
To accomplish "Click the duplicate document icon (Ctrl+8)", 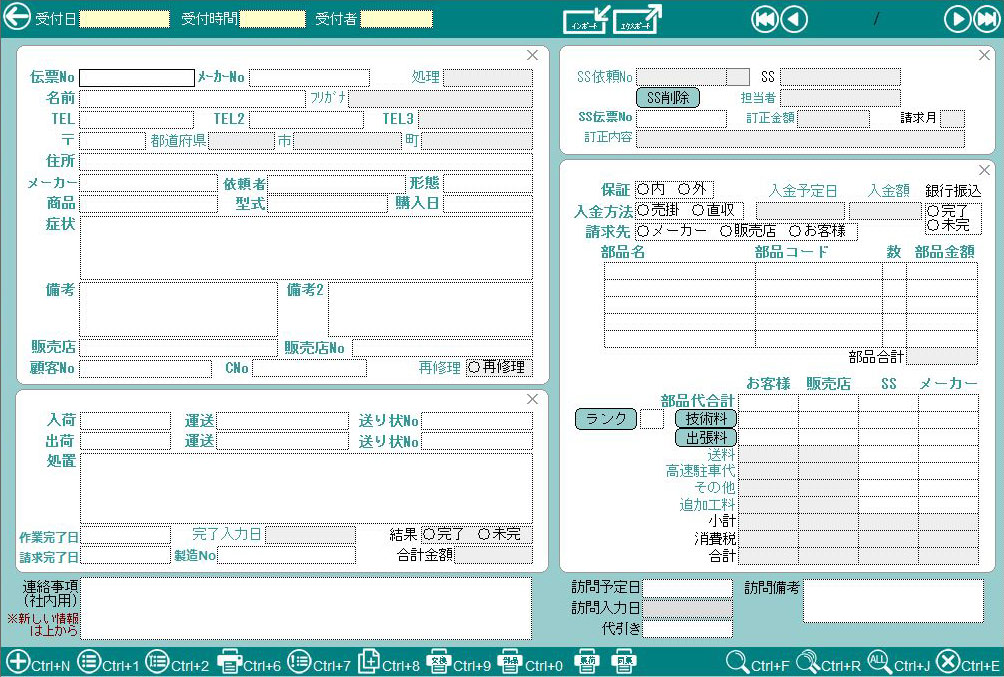I will pos(369,662).
